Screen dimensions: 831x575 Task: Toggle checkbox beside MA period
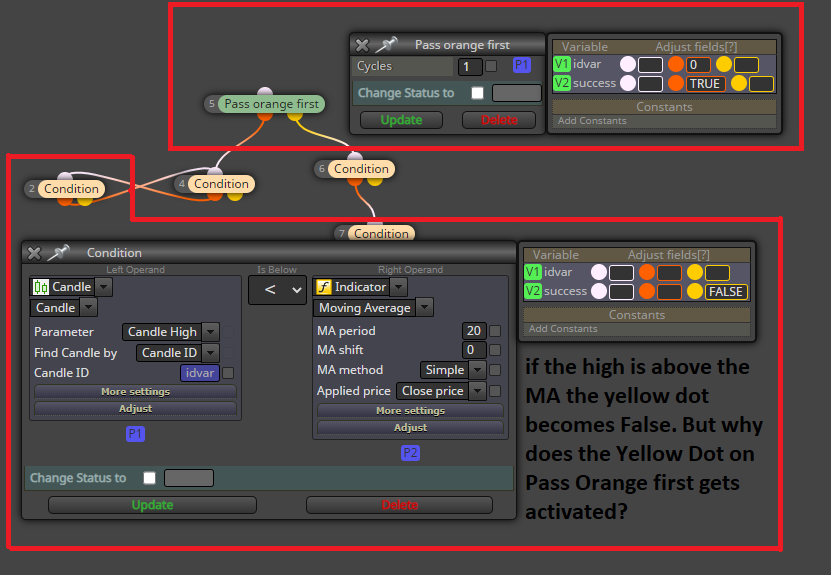[x=495, y=331]
